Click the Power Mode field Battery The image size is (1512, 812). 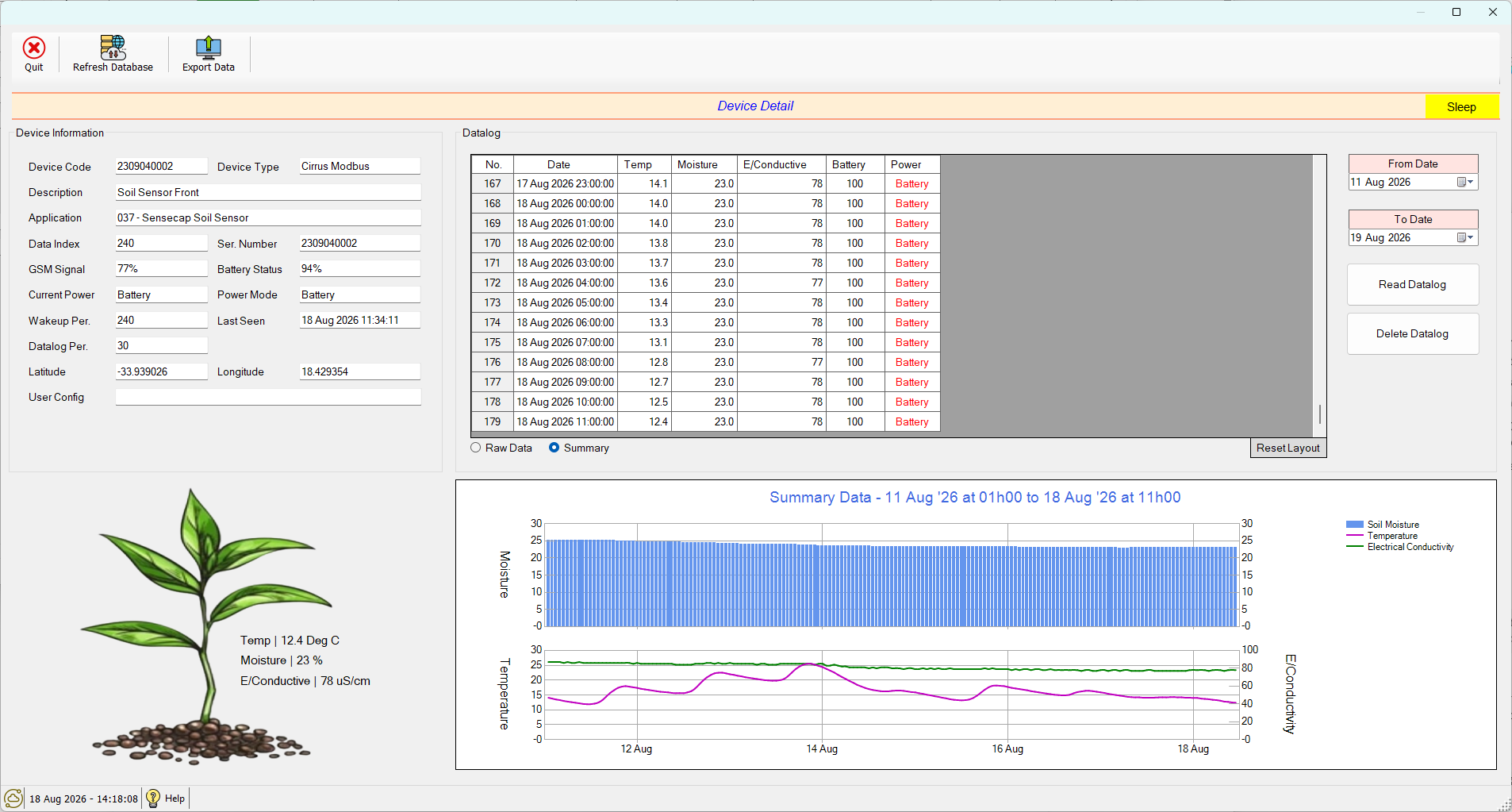pyautogui.click(x=359, y=294)
